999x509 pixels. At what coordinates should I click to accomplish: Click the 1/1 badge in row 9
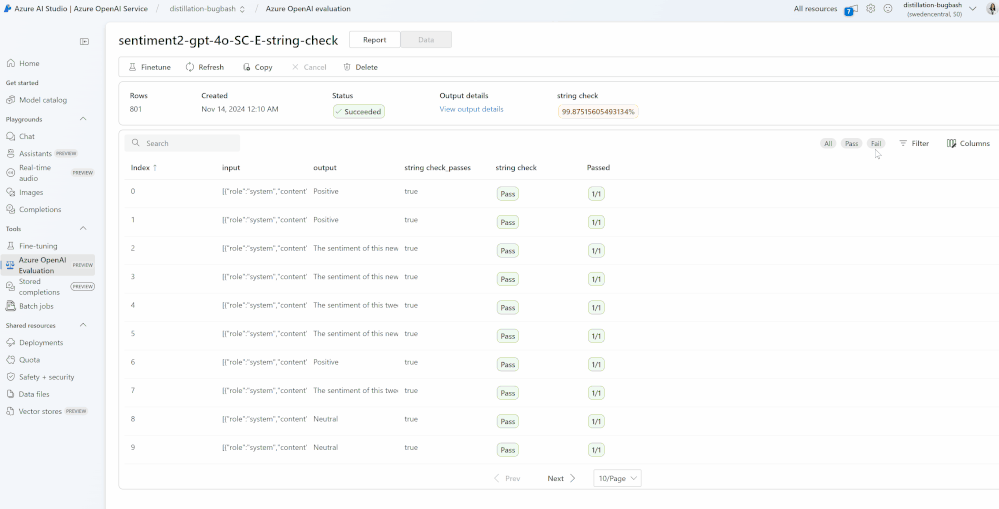(596, 450)
